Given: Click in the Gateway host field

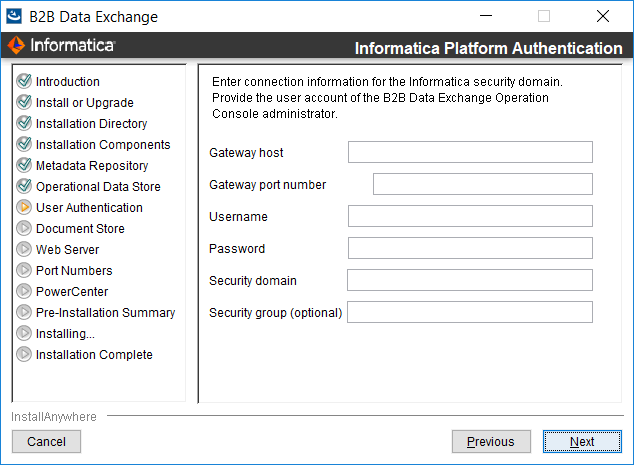Looking at the screenshot, I should [x=470, y=152].
